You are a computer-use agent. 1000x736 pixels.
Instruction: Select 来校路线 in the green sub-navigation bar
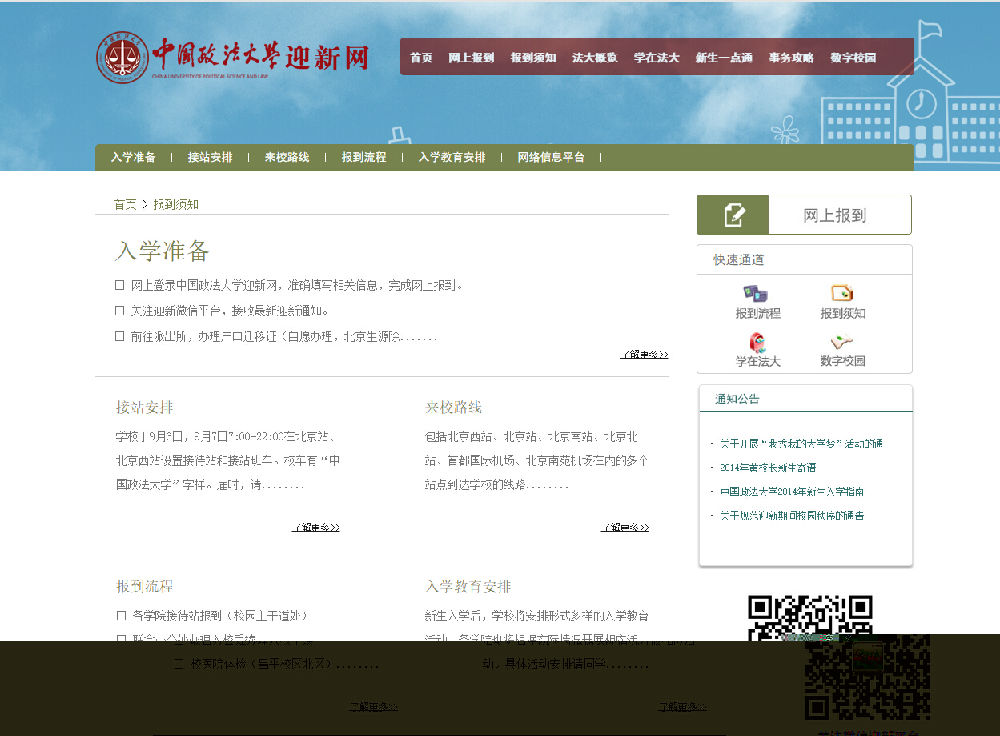tap(287, 157)
